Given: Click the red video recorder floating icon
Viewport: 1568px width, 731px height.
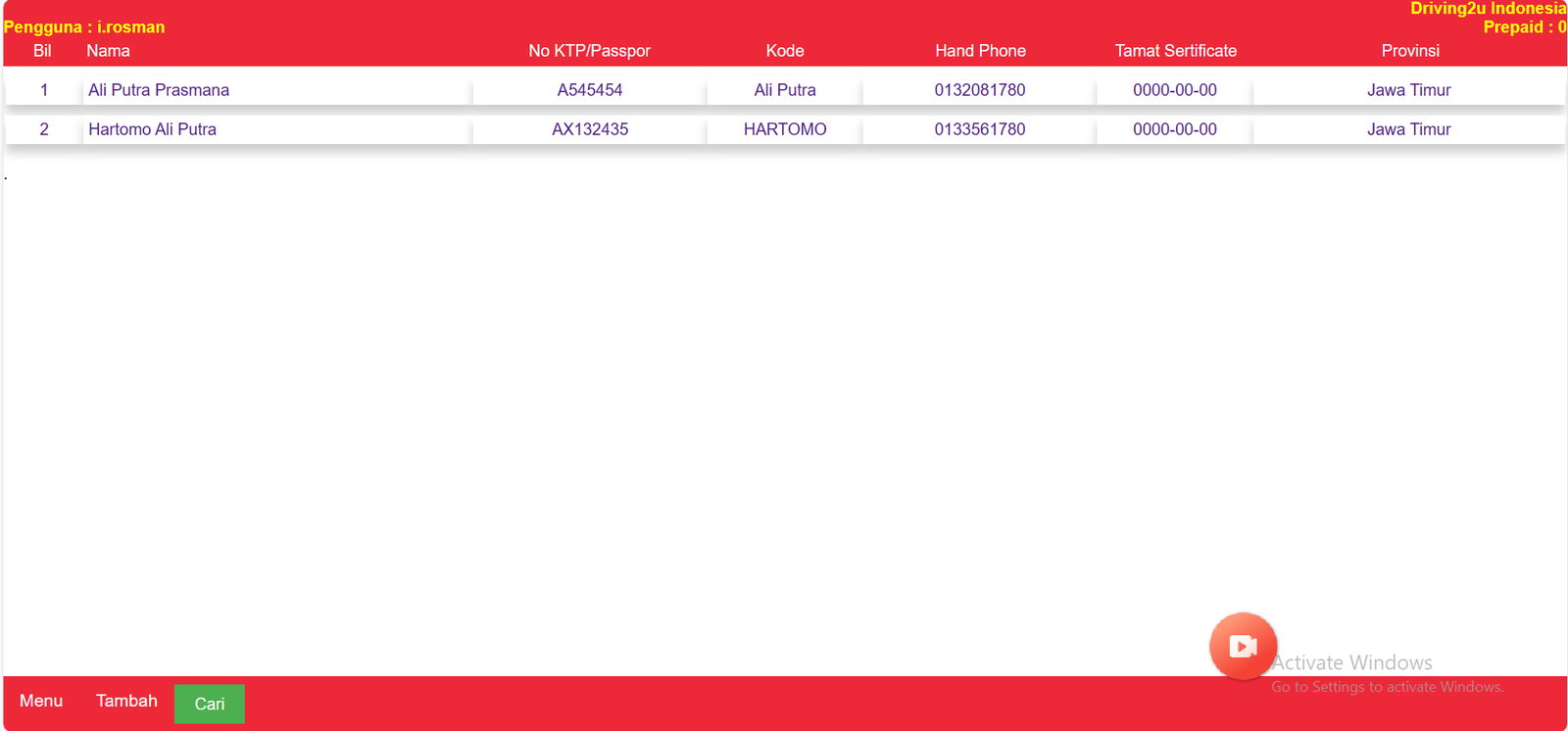Looking at the screenshot, I should pos(1243,646).
